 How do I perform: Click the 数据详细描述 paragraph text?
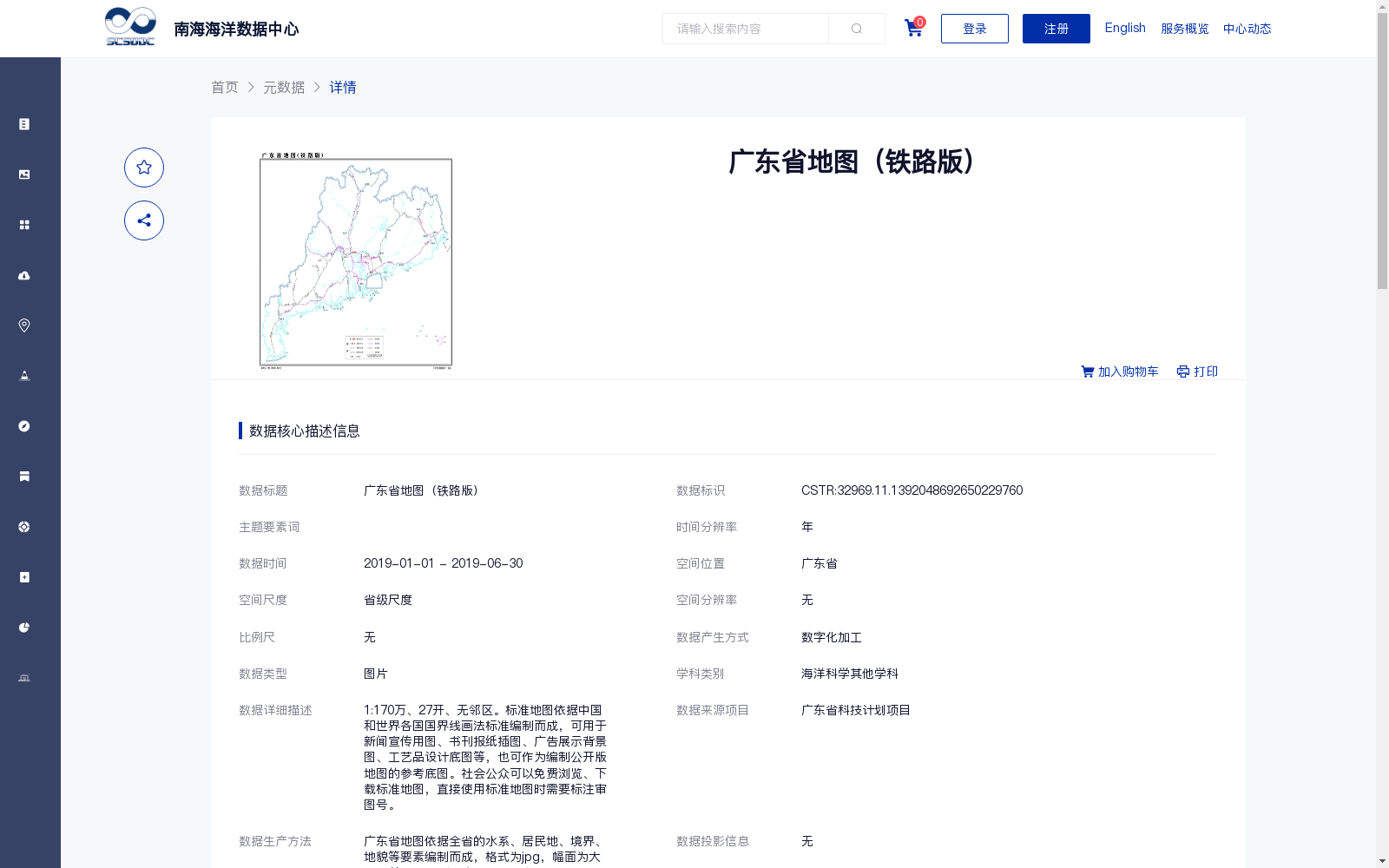click(x=485, y=757)
